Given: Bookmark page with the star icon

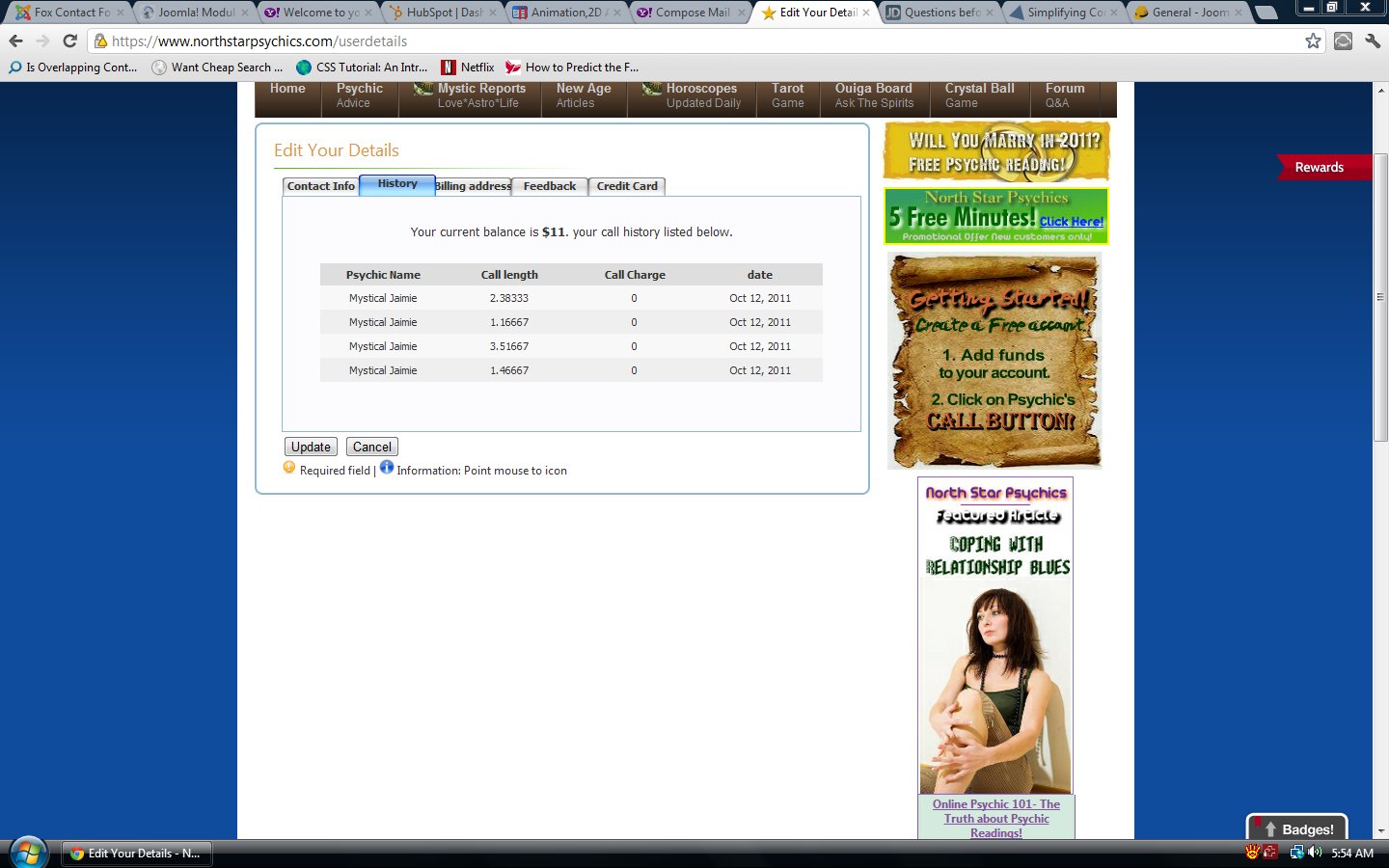Looking at the screenshot, I should 1313,41.
